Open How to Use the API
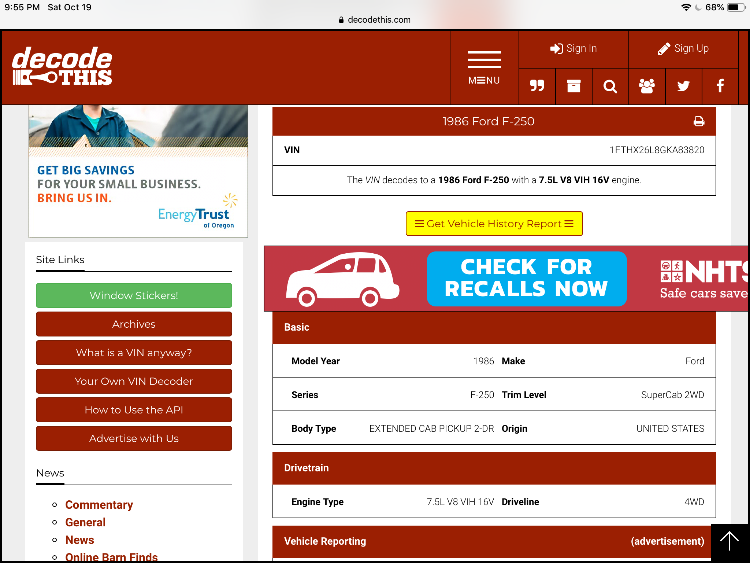The width and height of the screenshot is (750, 563). coord(134,409)
